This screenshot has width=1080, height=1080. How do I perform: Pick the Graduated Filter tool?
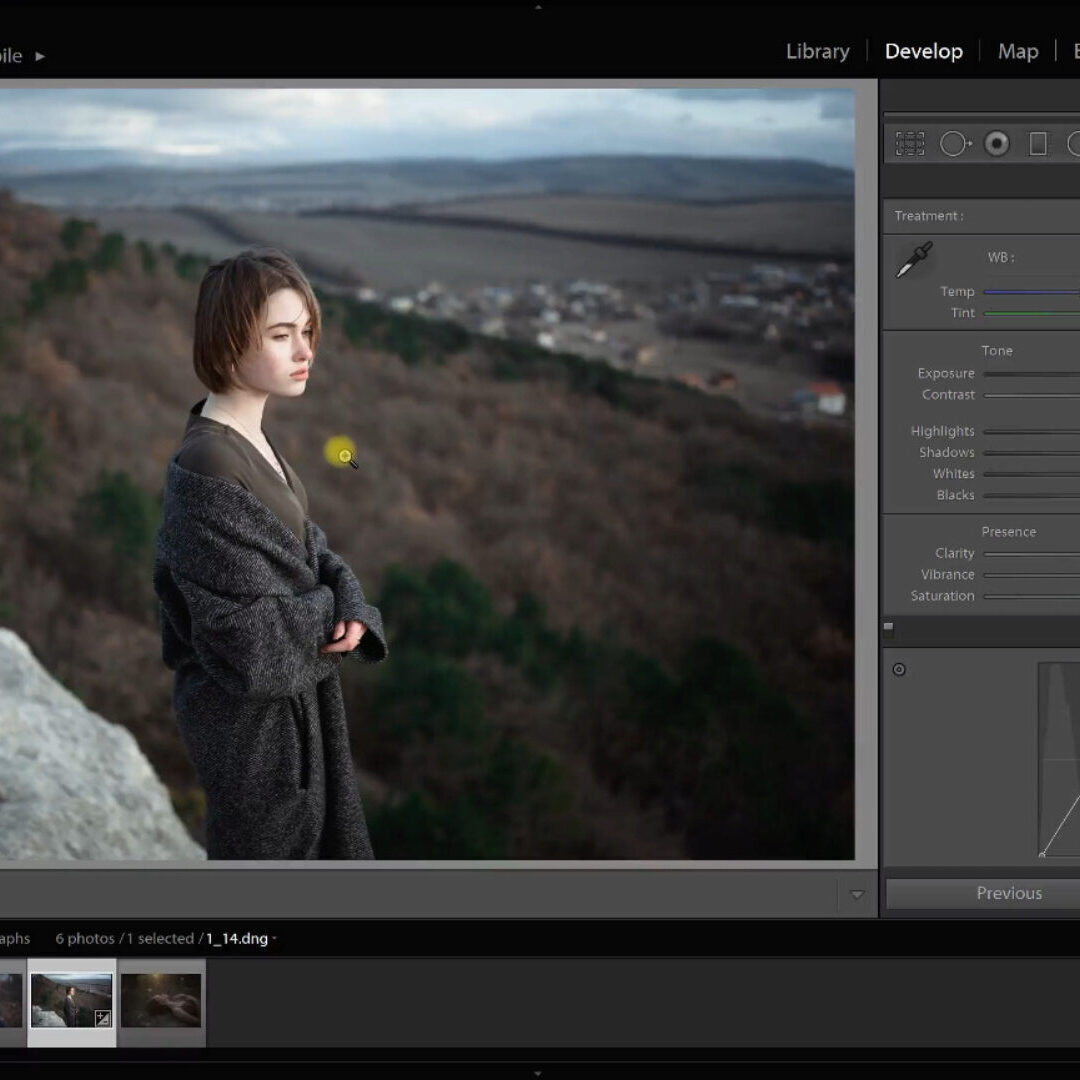pos(1038,144)
